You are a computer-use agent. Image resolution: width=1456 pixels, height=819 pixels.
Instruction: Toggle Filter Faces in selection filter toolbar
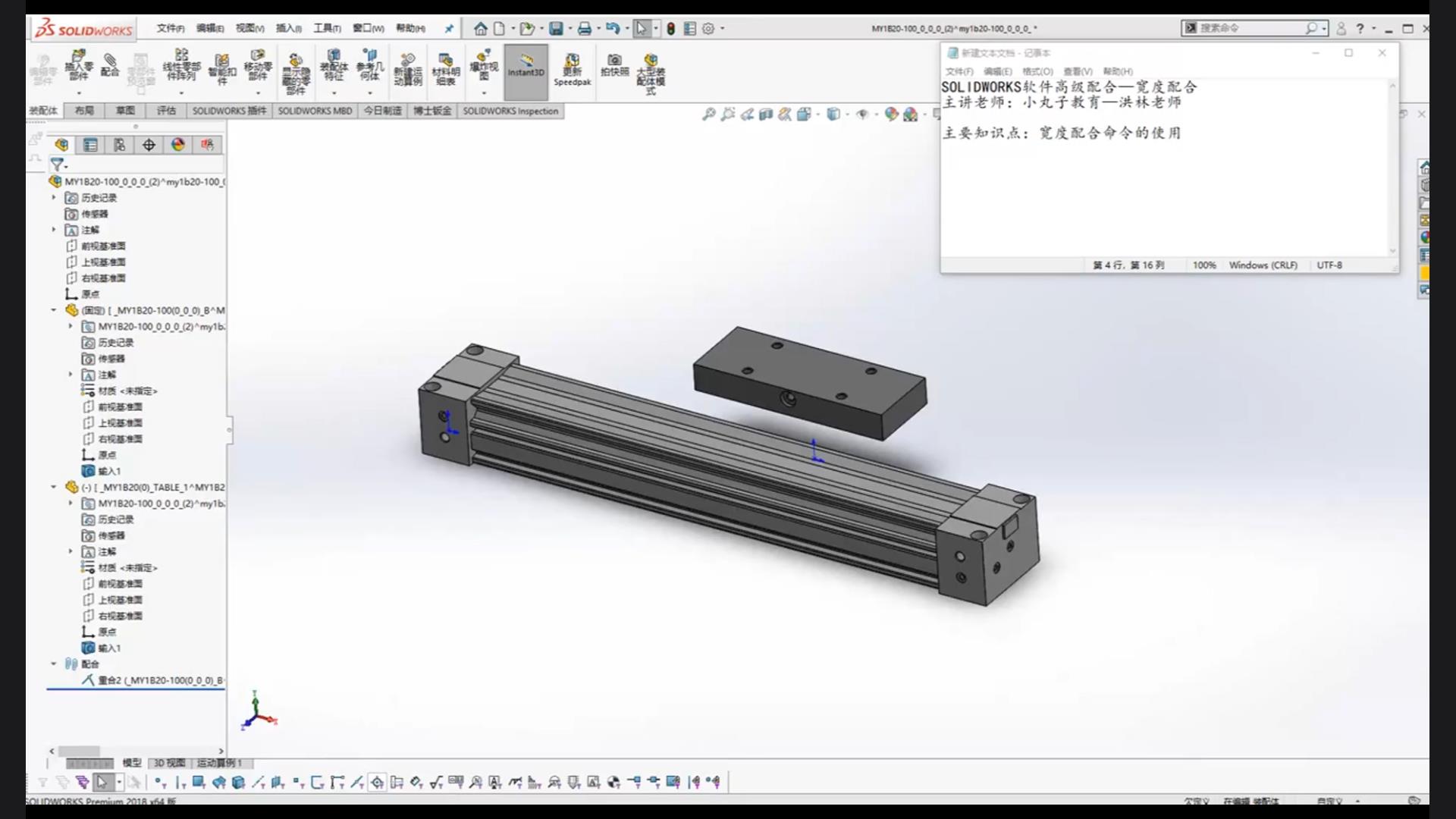(199, 782)
